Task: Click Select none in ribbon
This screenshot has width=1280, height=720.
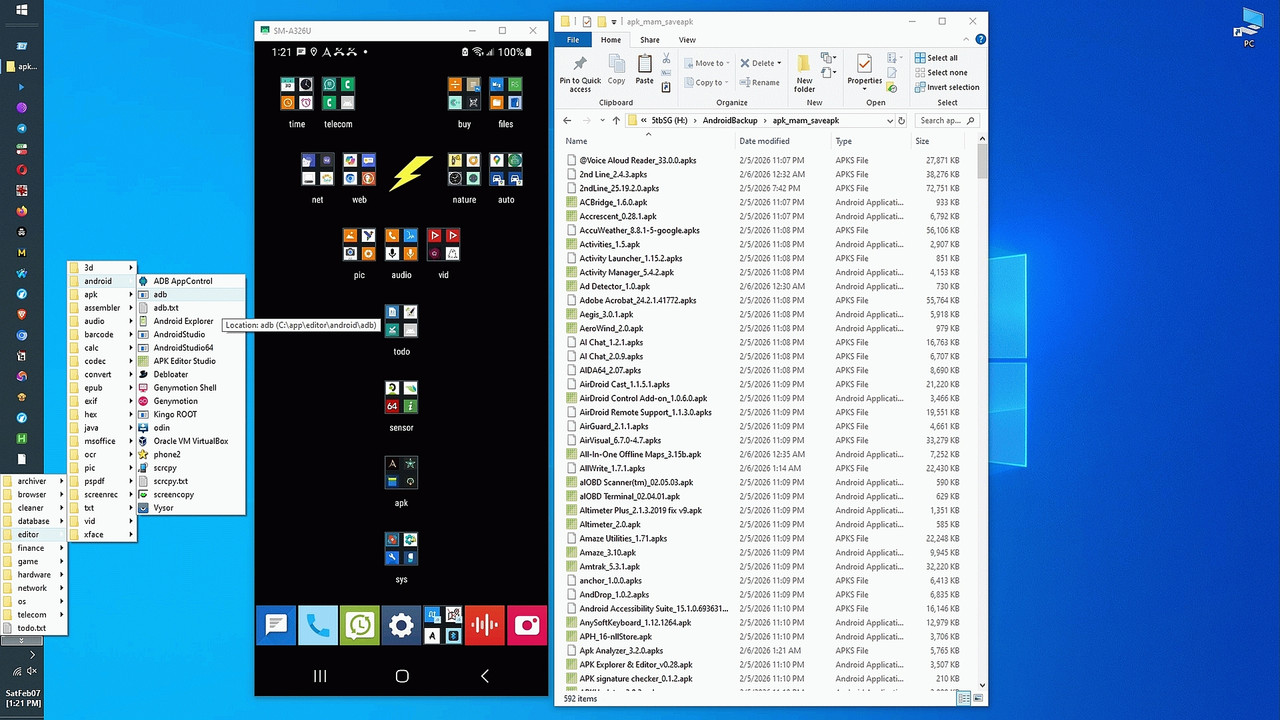Action: click(x=940, y=72)
